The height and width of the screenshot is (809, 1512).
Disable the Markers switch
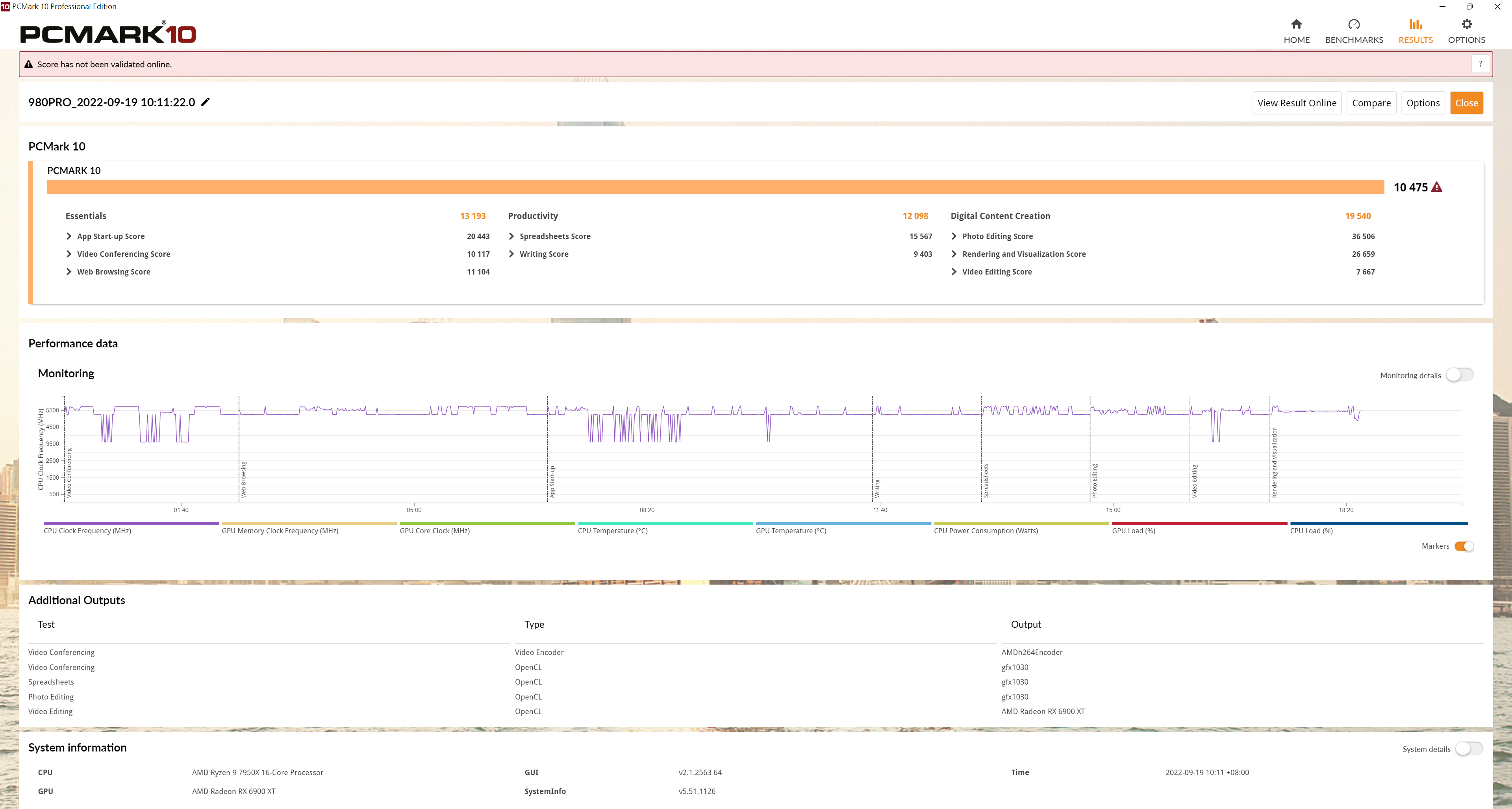pos(1464,546)
